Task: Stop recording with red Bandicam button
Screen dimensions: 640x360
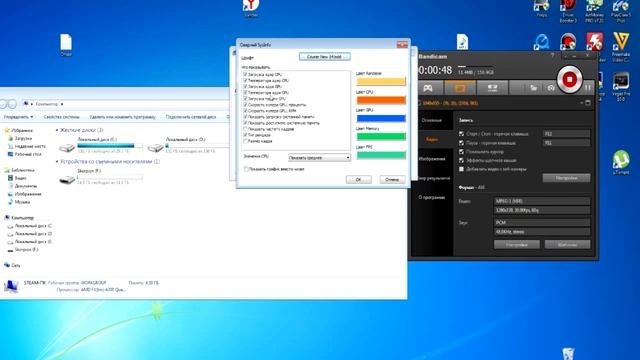Action: tap(569, 79)
